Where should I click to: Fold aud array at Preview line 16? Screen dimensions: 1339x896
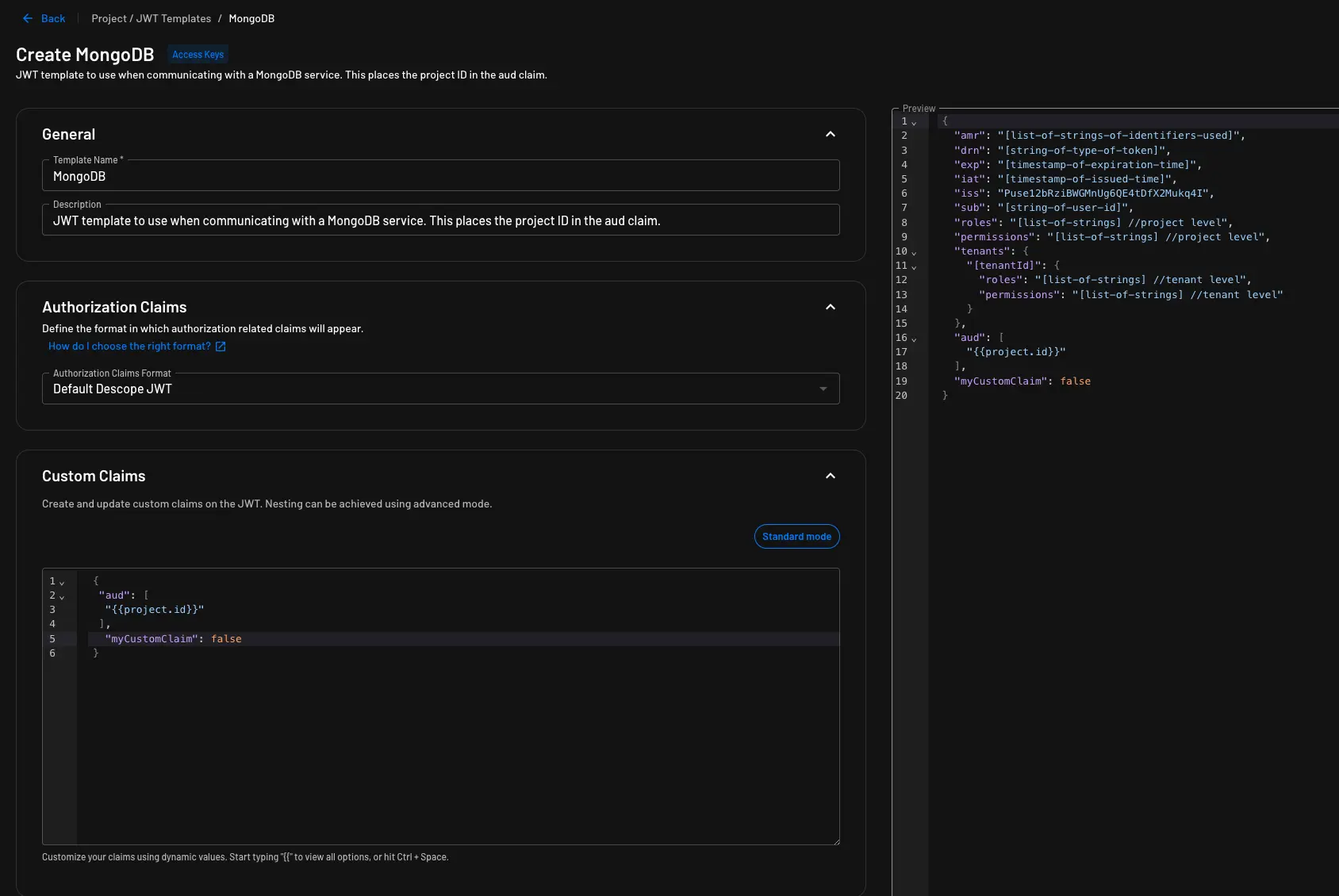(914, 339)
